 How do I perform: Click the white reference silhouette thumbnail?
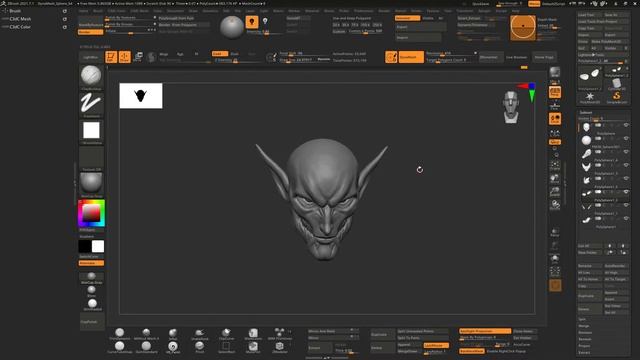coord(141,96)
